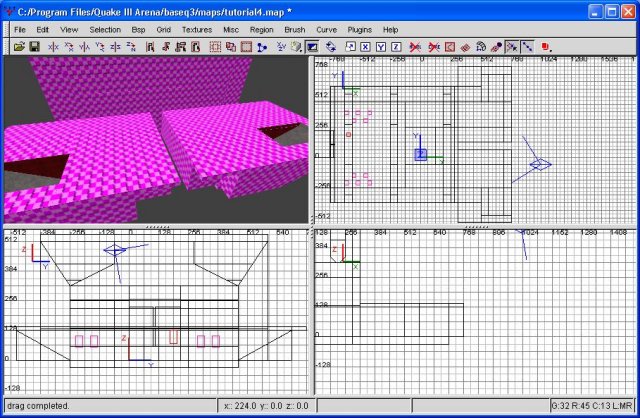The width and height of the screenshot is (640, 418).
Task: Activate the Clipper tool icon
Action: [262, 47]
